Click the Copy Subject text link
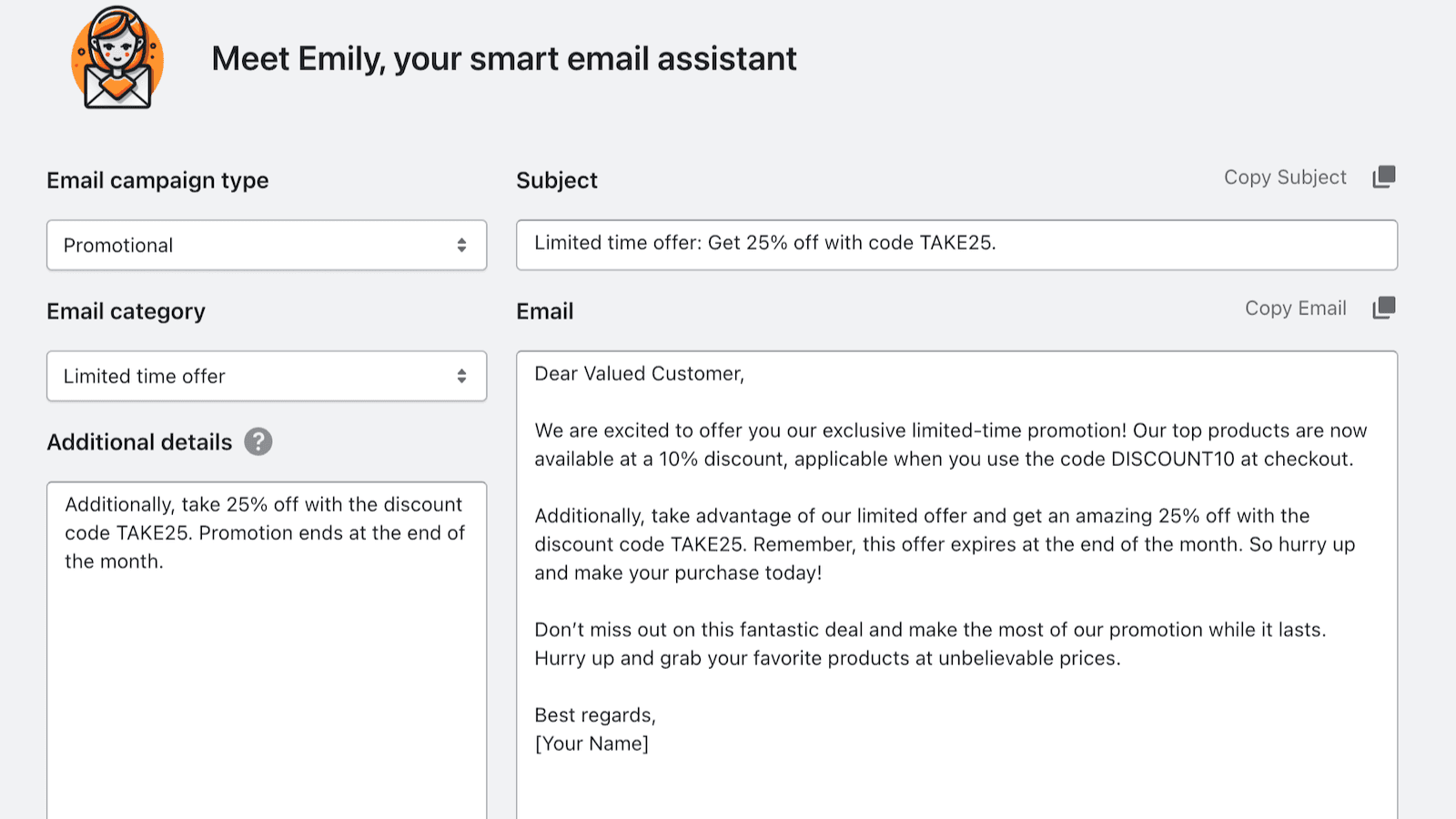This screenshot has height=819, width=1456. 1285,177
